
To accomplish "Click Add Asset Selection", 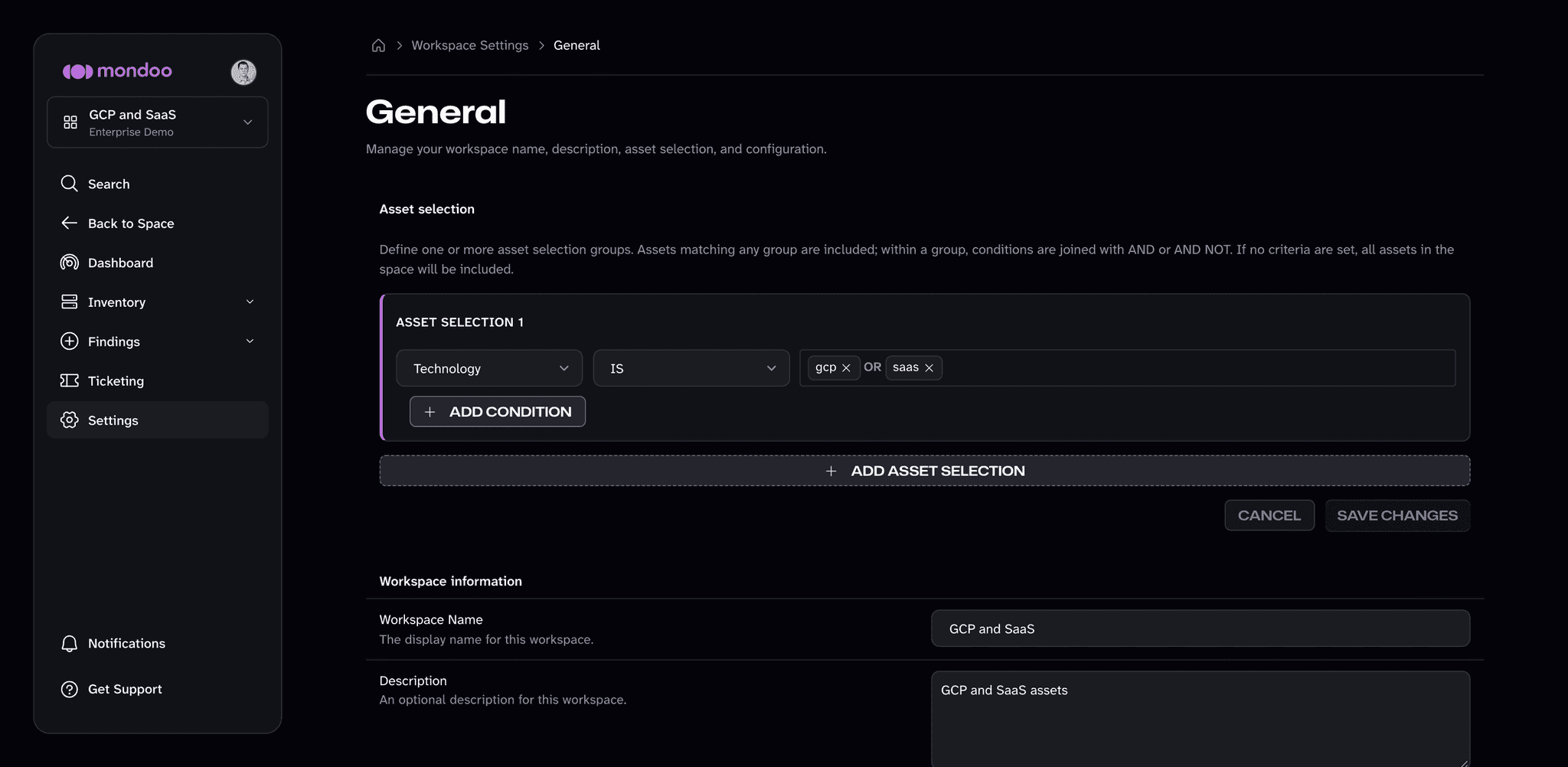I will [x=925, y=471].
